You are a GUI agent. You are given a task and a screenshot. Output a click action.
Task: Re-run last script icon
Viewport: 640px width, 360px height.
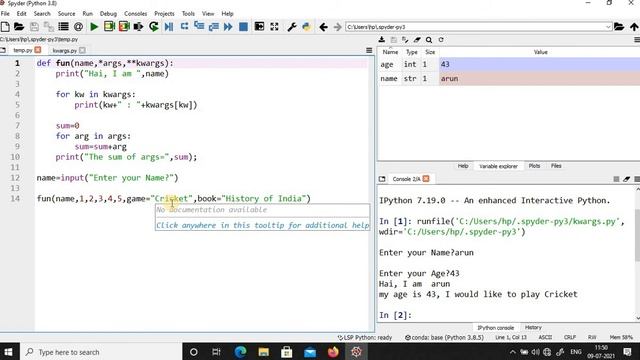coord(153,27)
